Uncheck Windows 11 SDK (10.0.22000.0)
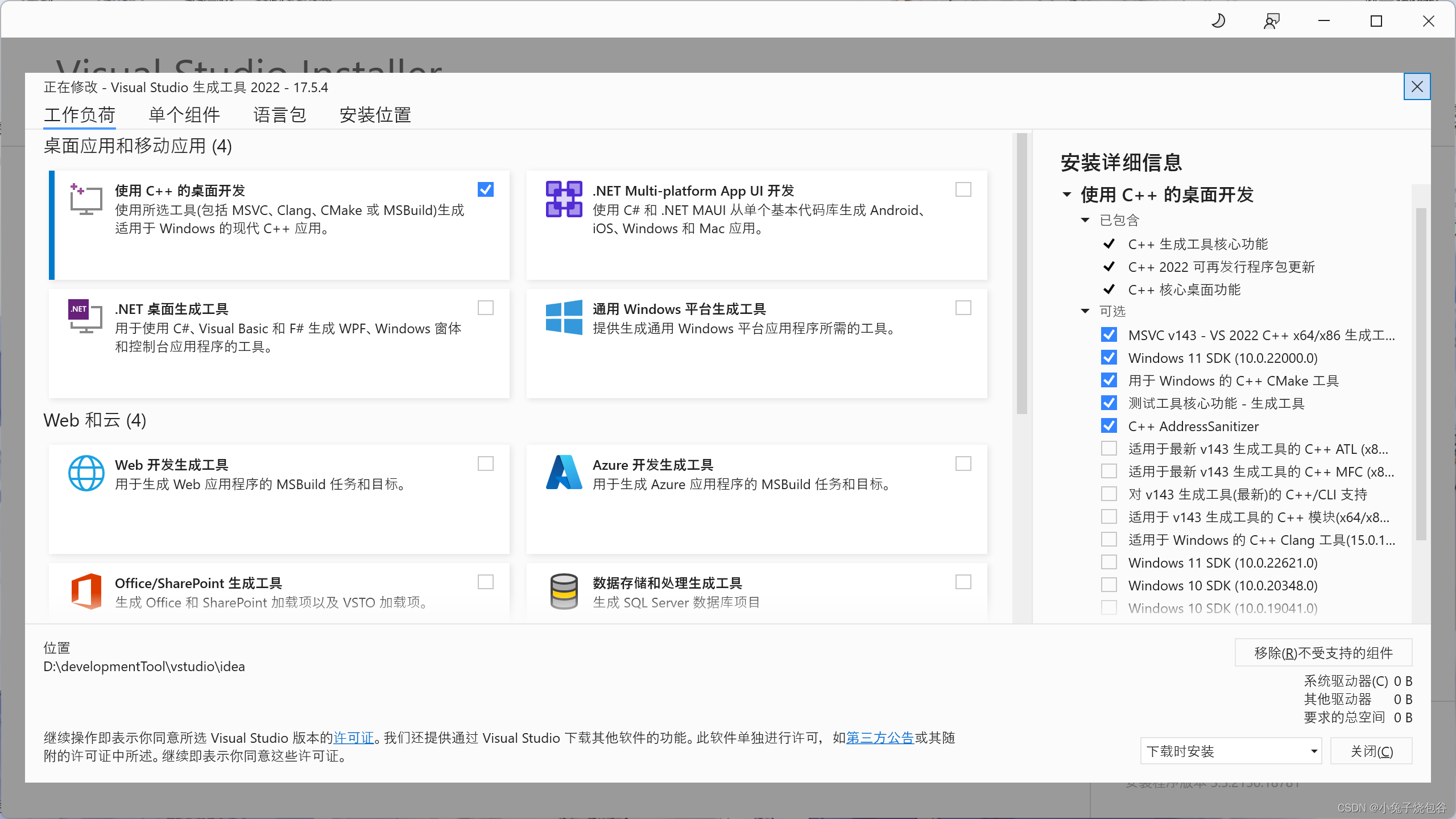 [x=1109, y=357]
